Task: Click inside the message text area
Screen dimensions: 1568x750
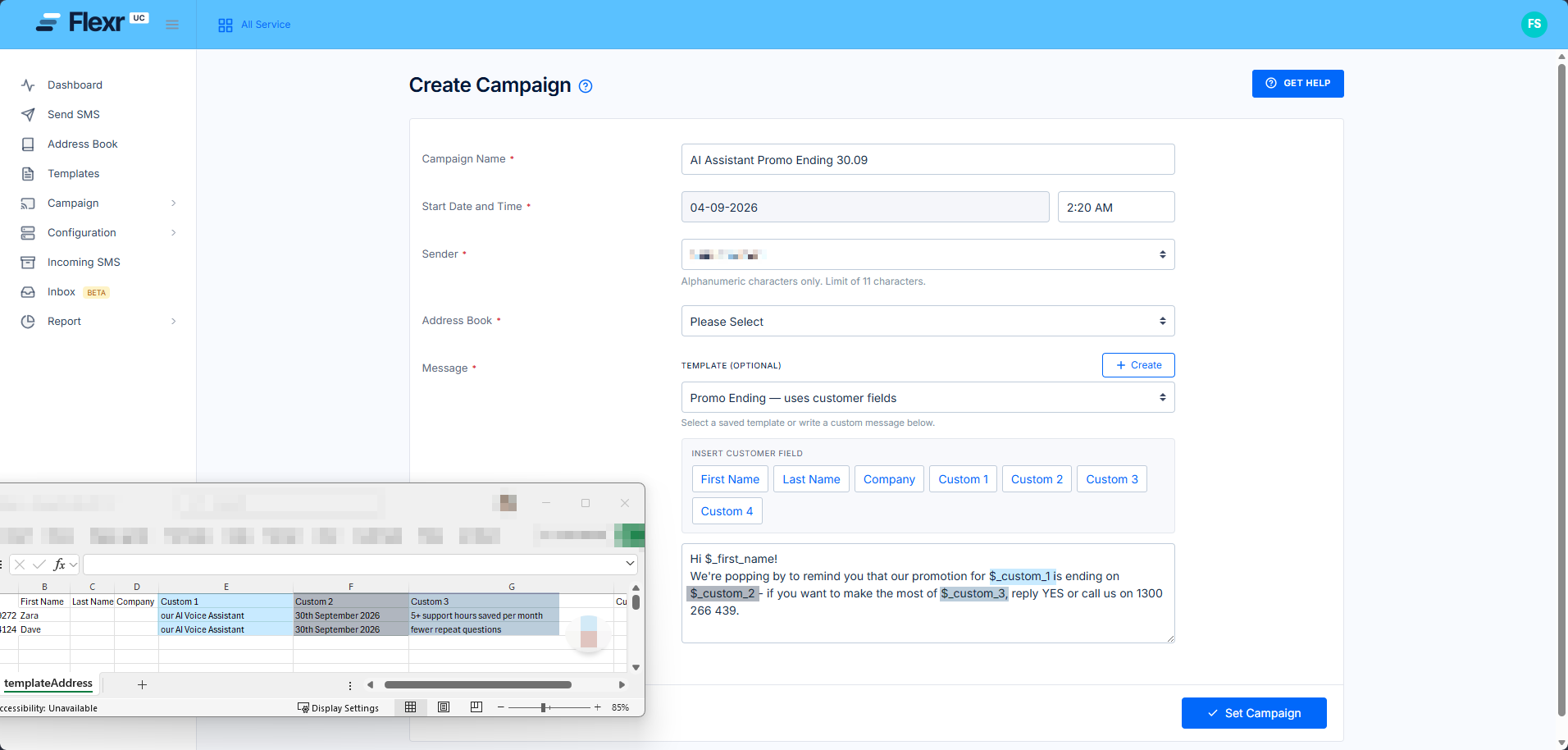Action: [x=928, y=592]
